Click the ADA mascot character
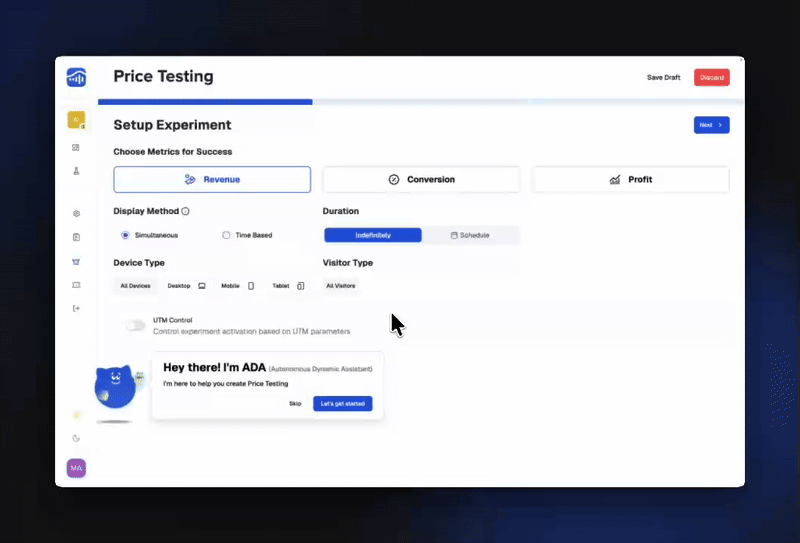 tap(115, 385)
